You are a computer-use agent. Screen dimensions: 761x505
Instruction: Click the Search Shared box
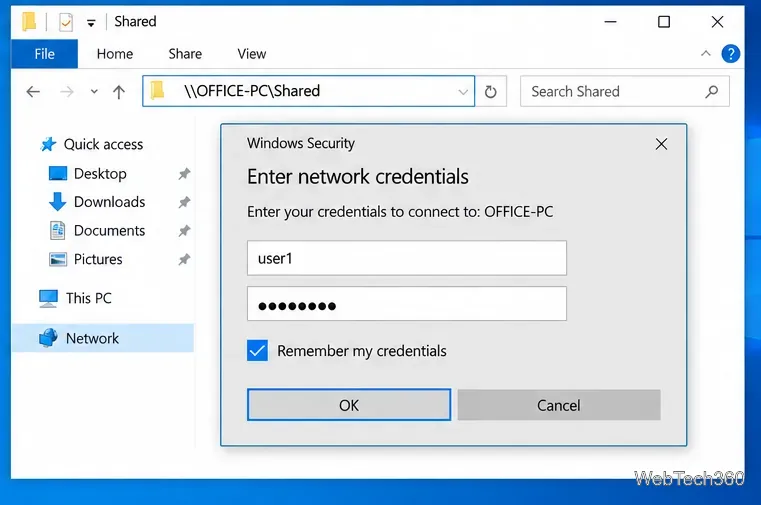pos(625,91)
